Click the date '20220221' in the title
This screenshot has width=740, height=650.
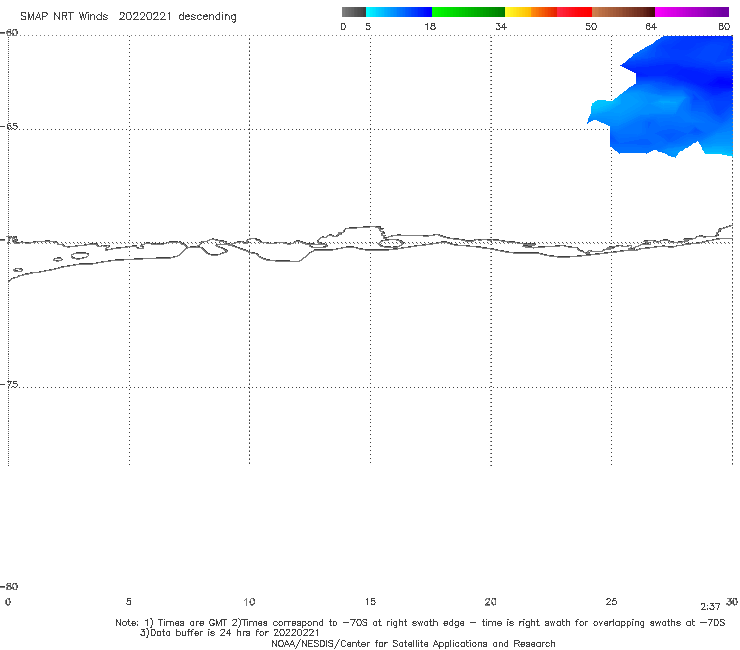pos(145,16)
